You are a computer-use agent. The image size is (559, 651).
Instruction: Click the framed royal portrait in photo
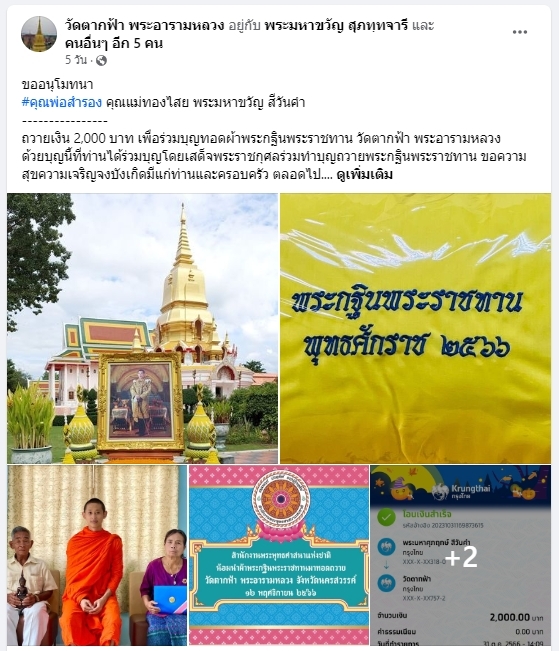point(140,401)
